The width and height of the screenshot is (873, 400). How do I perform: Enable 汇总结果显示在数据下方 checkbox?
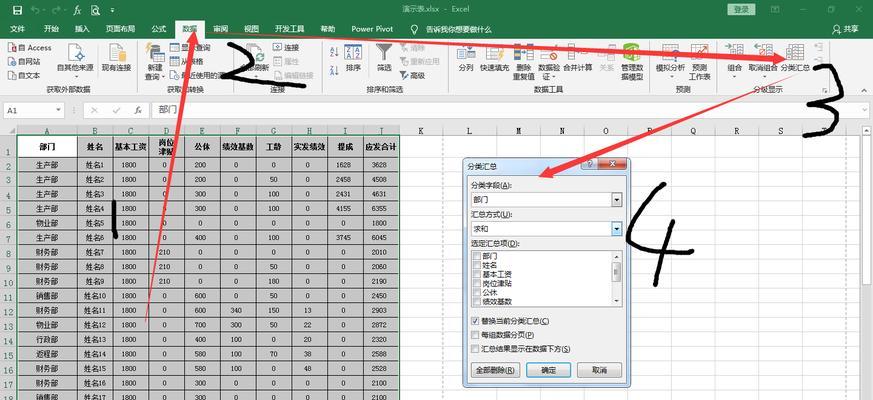475,349
